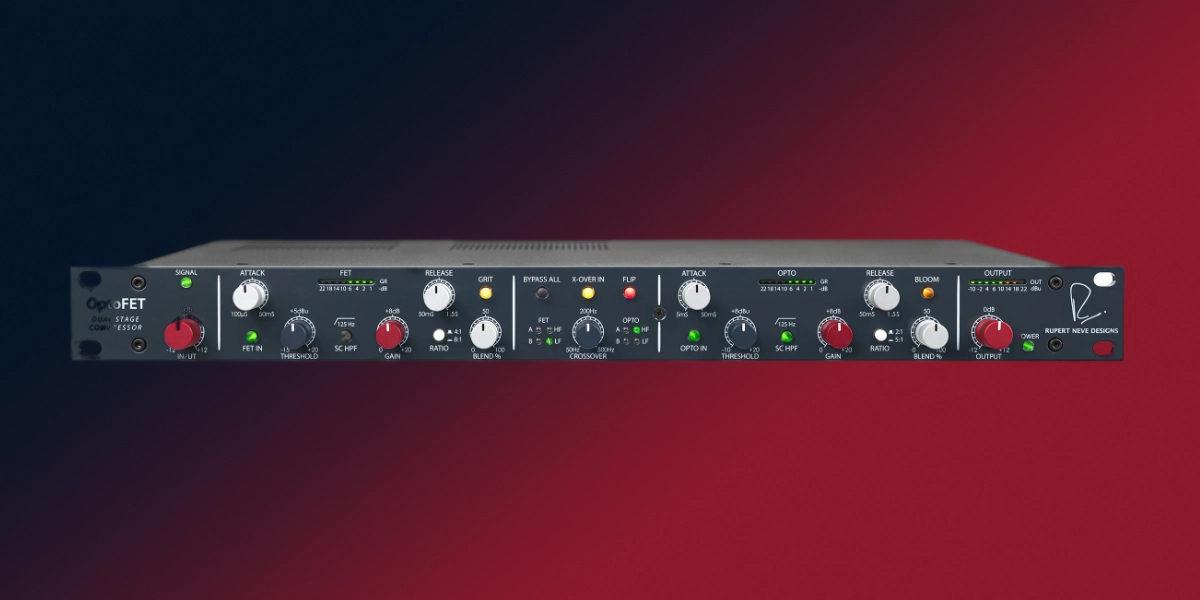Engage the OPTO IN button
Screen dimensions: 1200x600
click(x=694, y=336)
